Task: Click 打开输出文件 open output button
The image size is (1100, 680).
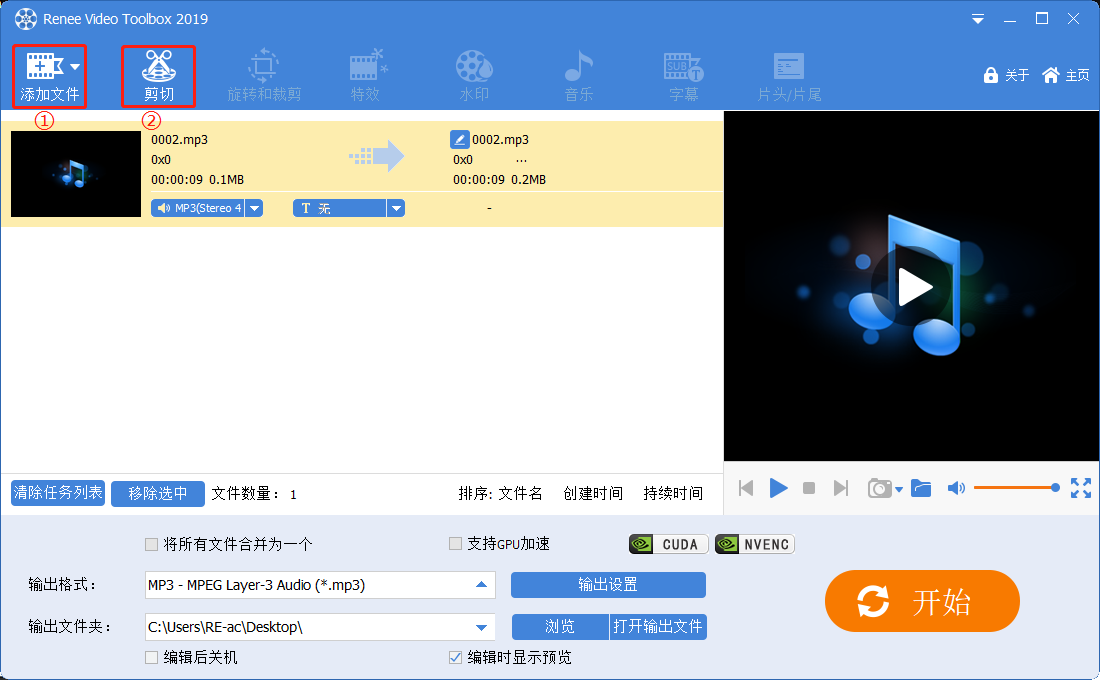Action: pos(658,627)
